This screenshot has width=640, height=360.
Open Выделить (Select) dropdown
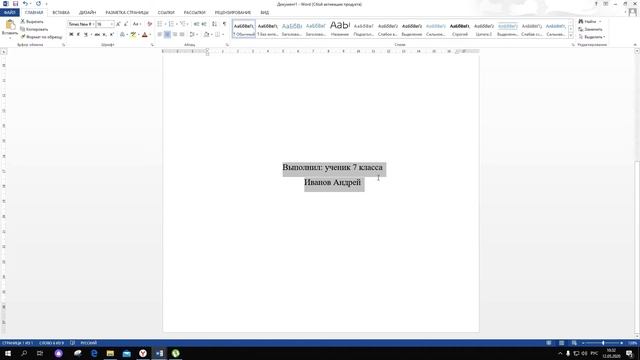click(592, 37)
